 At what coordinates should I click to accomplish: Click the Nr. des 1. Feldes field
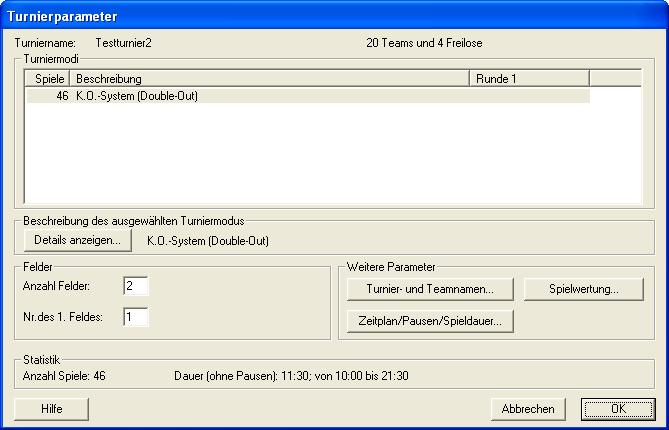click(135, 317)
